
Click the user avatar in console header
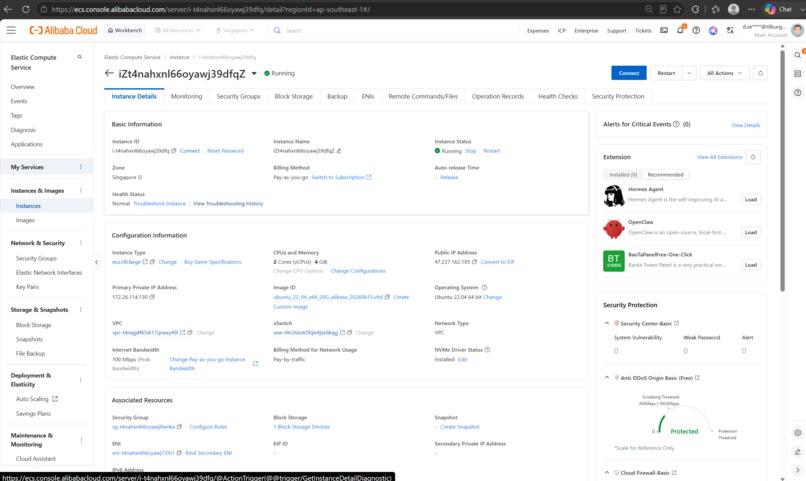(797, 30)
